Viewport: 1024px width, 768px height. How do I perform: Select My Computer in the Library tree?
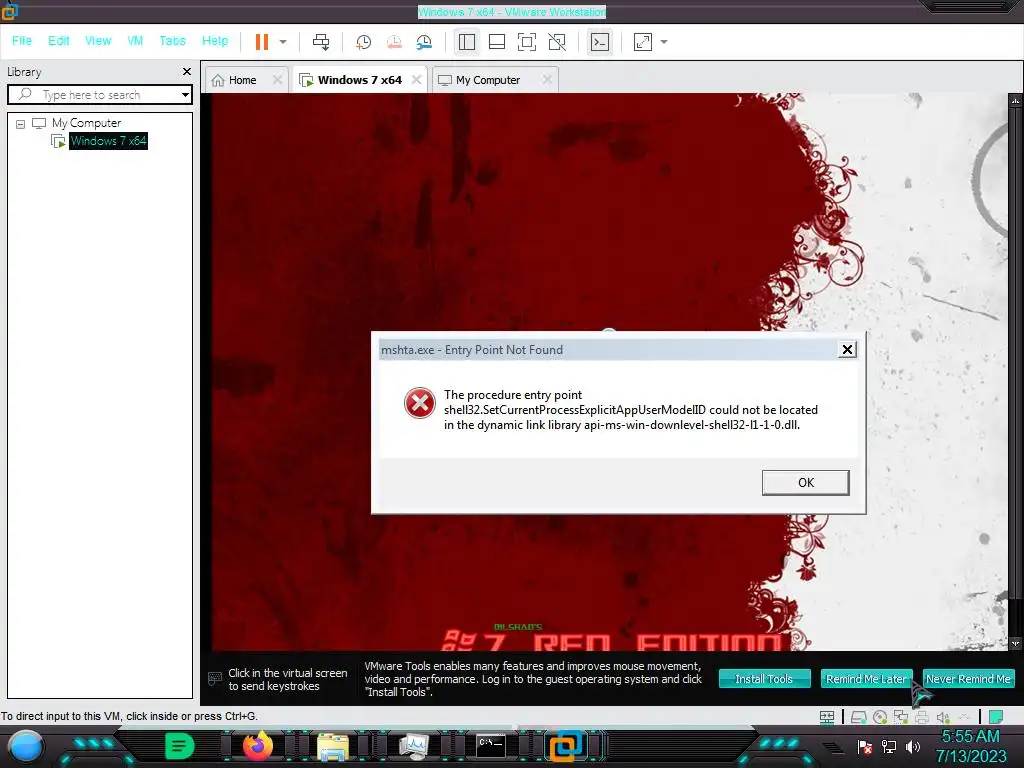(86, 123)
